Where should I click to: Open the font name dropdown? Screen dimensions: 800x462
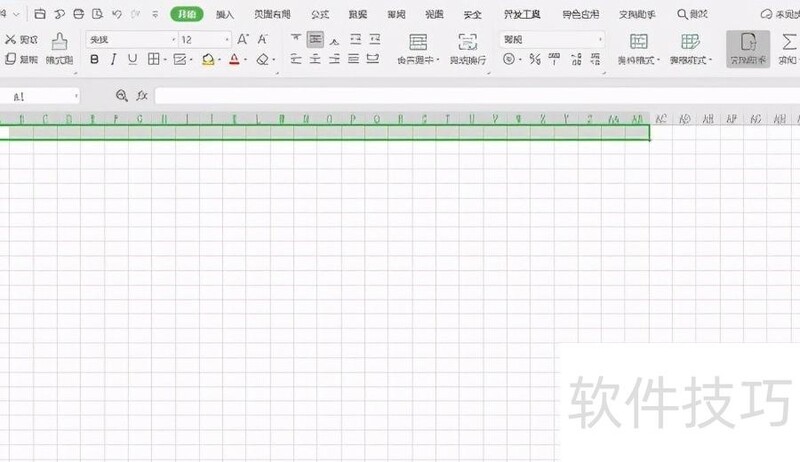pos(173,40)
